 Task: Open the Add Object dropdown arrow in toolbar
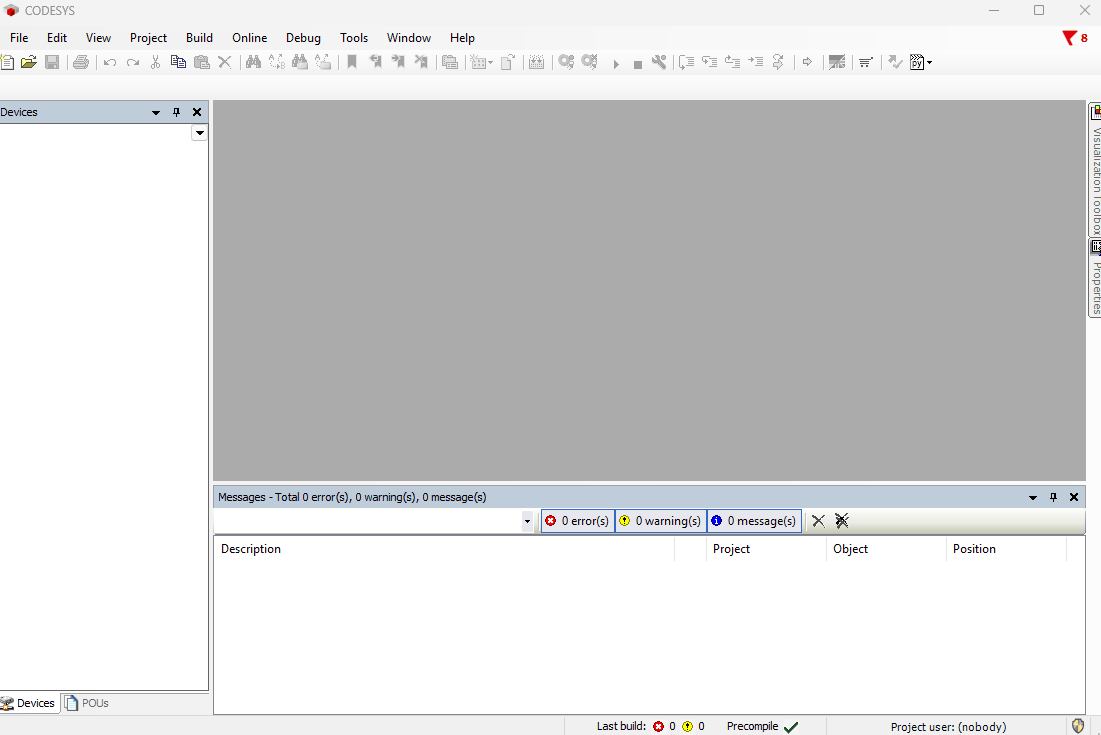point(490,63)
